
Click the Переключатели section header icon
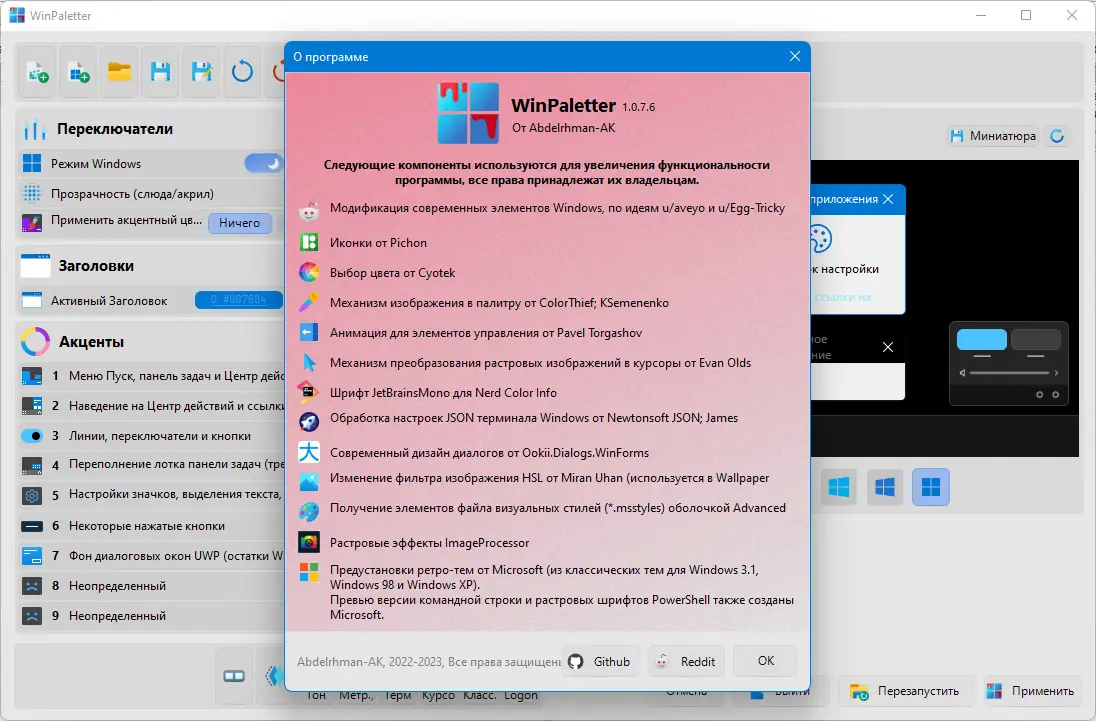[34, 129]
